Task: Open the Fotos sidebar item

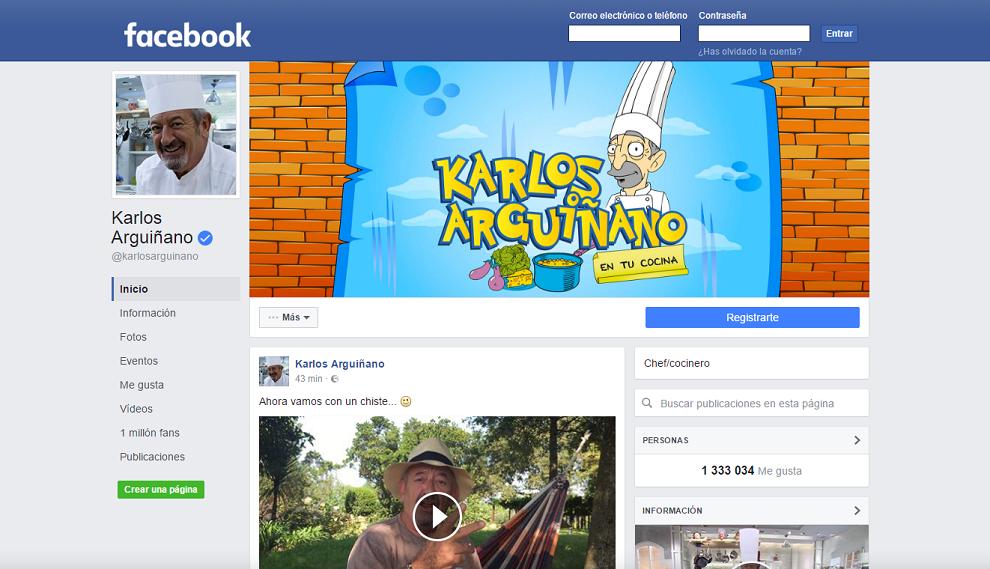Action: (x=133, y=337)
